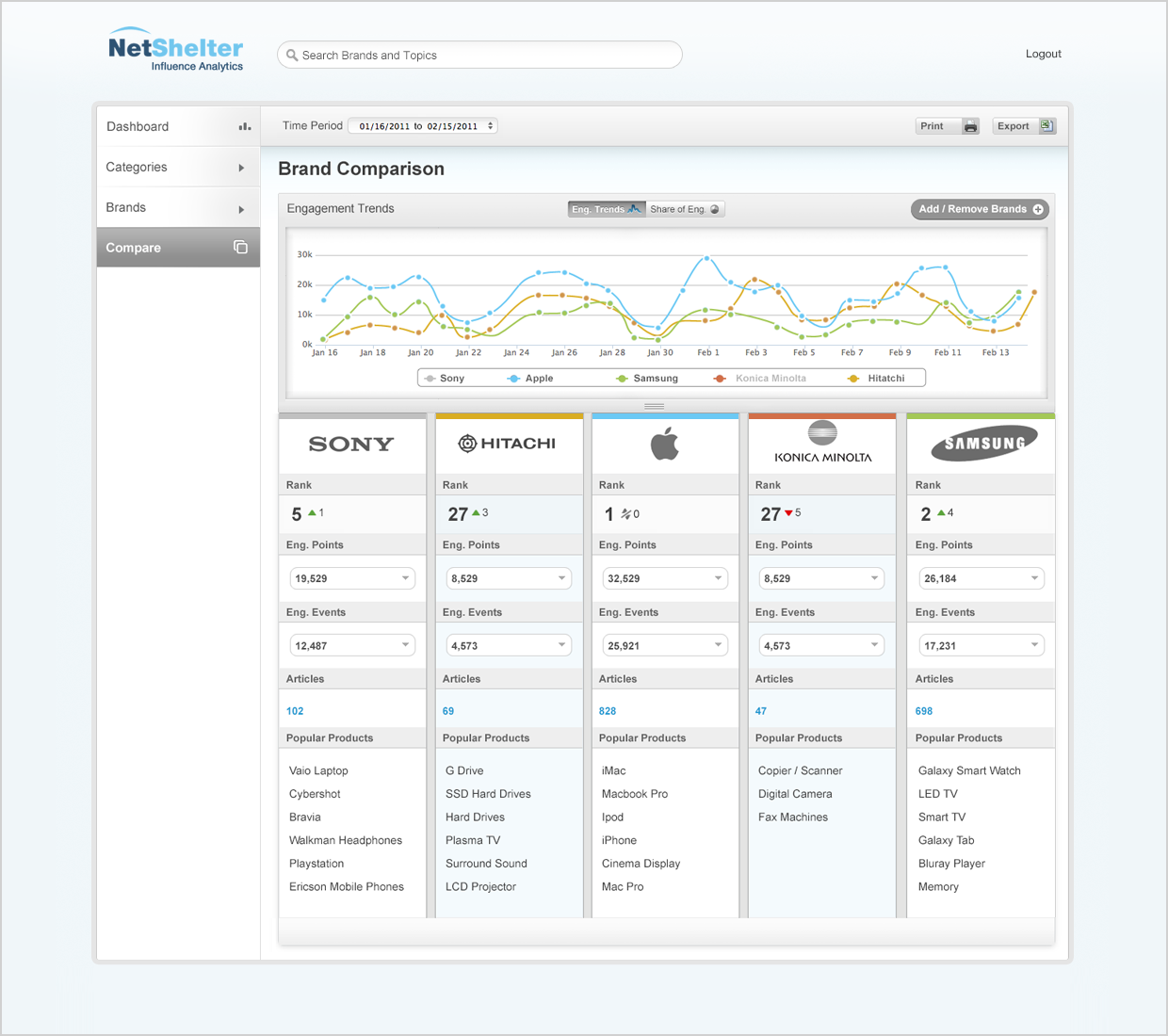The image size is (1168, 1036).
Task: Open Apple Eng. Points dropdown 32,529
Action: point(665,578)
